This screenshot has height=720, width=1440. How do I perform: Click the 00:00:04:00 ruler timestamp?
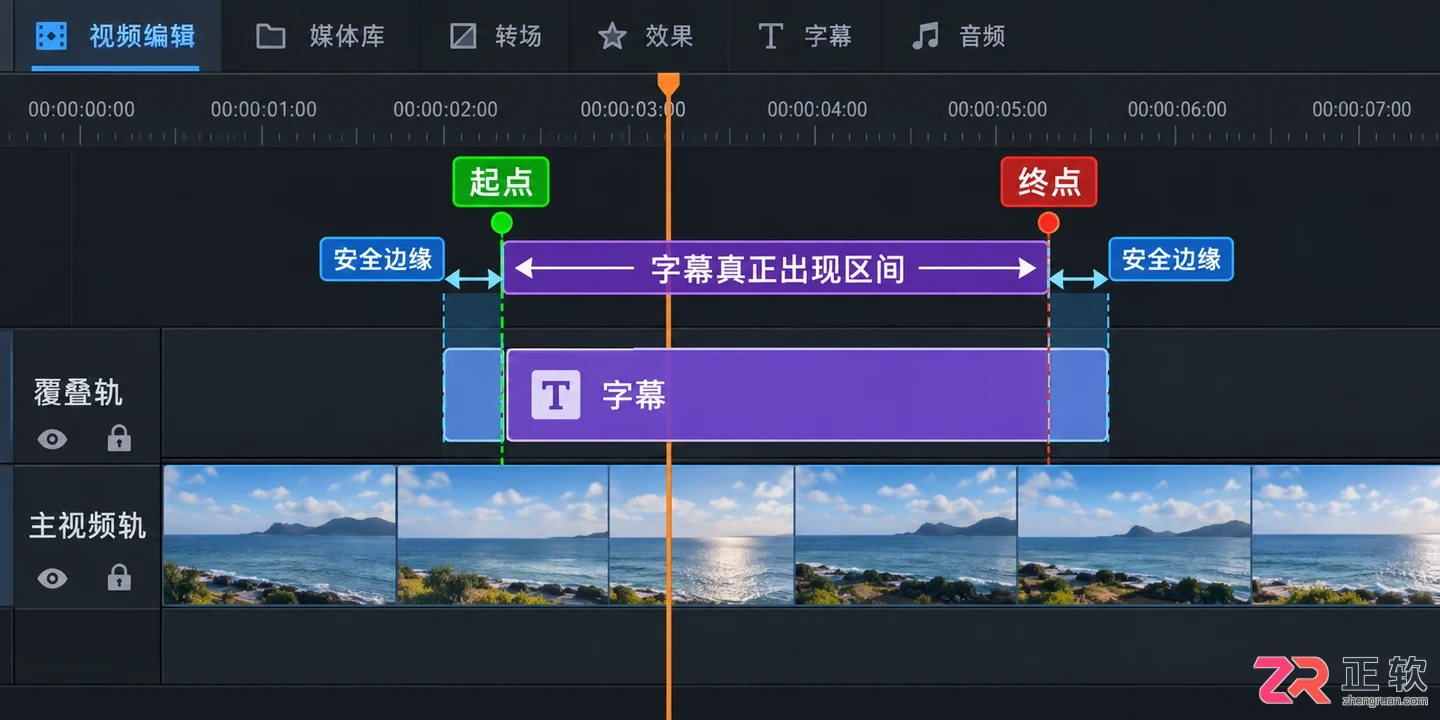click(817, 109)
